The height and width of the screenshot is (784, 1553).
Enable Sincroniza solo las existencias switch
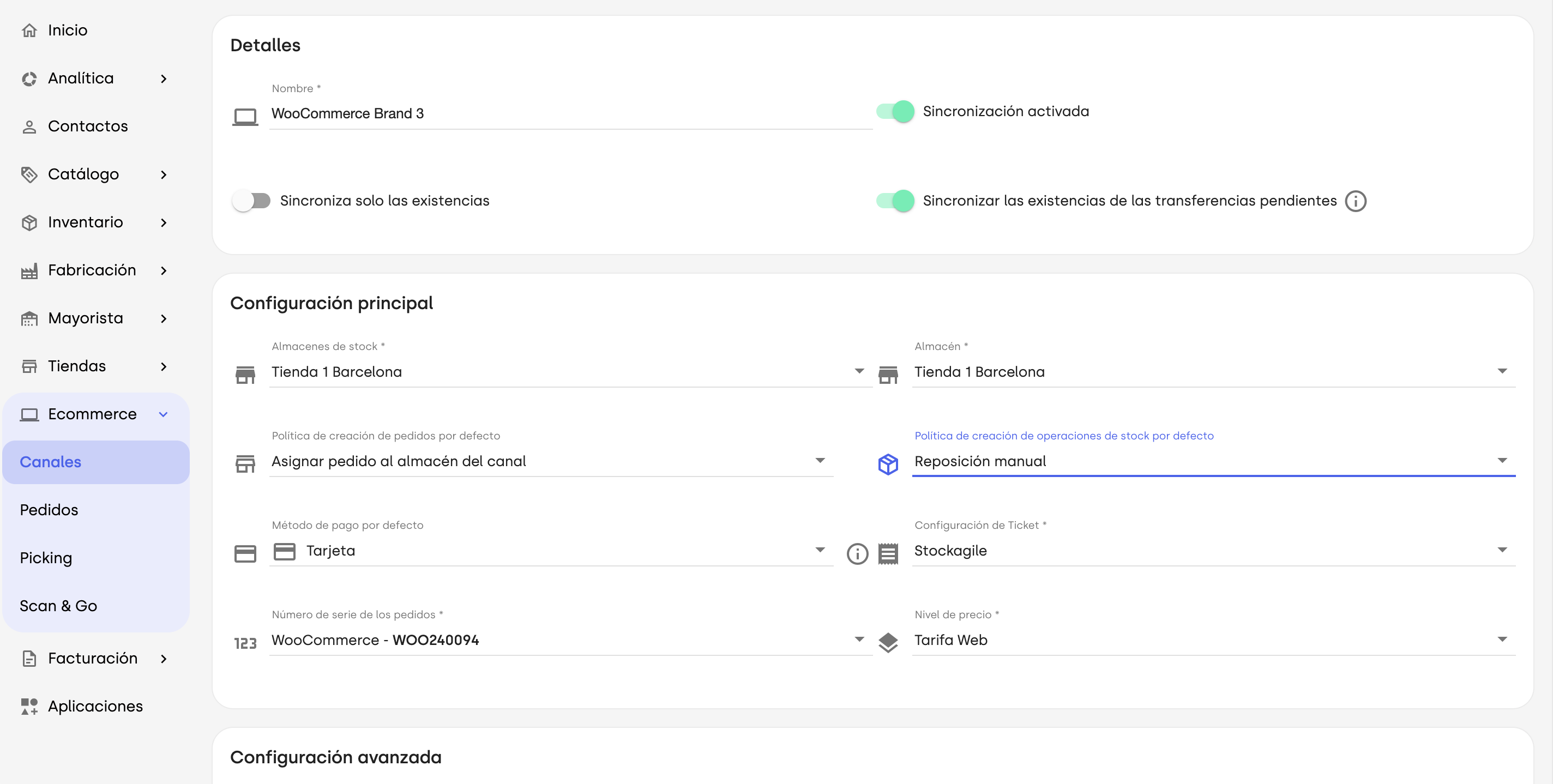coord(251,201)
